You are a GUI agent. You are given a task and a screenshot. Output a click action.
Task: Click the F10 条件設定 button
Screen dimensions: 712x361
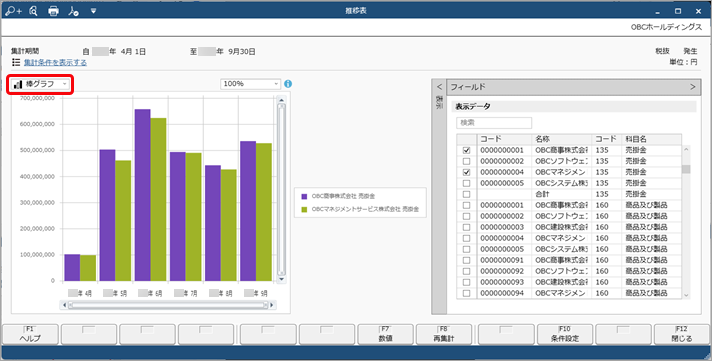[x=565, y=335]
